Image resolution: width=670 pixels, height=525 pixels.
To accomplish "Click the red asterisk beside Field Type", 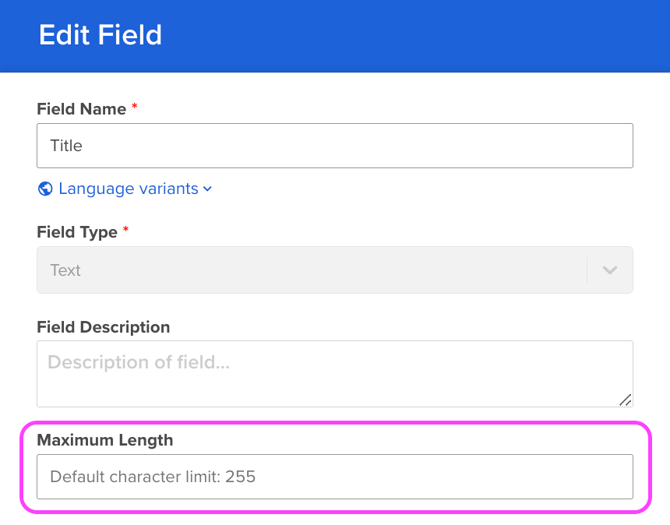I will pos(126,230).
